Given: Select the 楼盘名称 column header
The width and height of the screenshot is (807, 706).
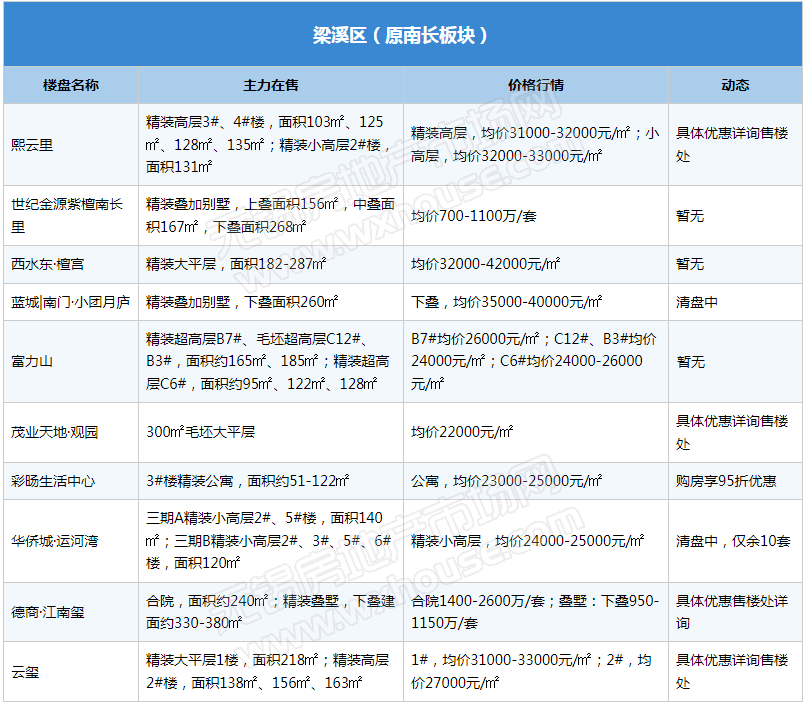Looking at the screenshot, I should click(71, 85).
